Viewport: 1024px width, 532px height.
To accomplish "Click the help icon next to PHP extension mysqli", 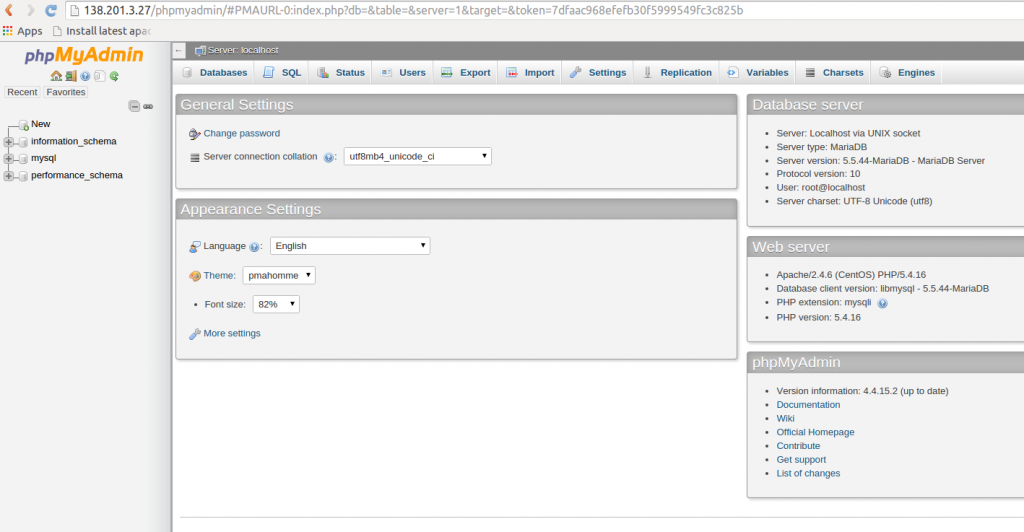I will tap(882, 303).
